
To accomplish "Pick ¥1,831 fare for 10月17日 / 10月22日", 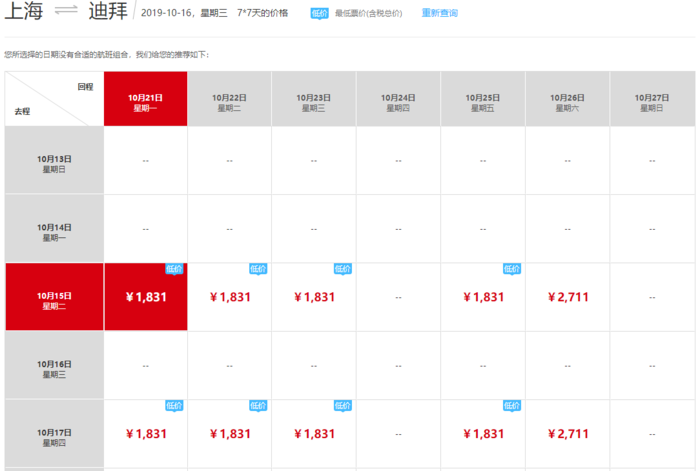I will click(x=230, y=434).
